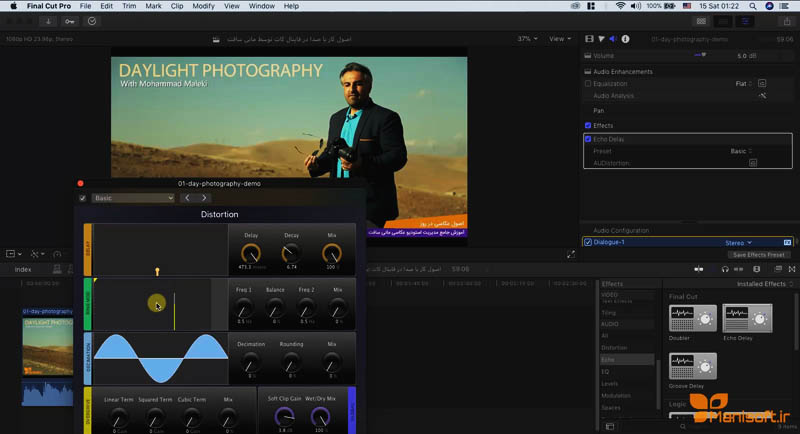Open the Equalization editor icon
Screen dimensions: 800x434
coord(762,83)
